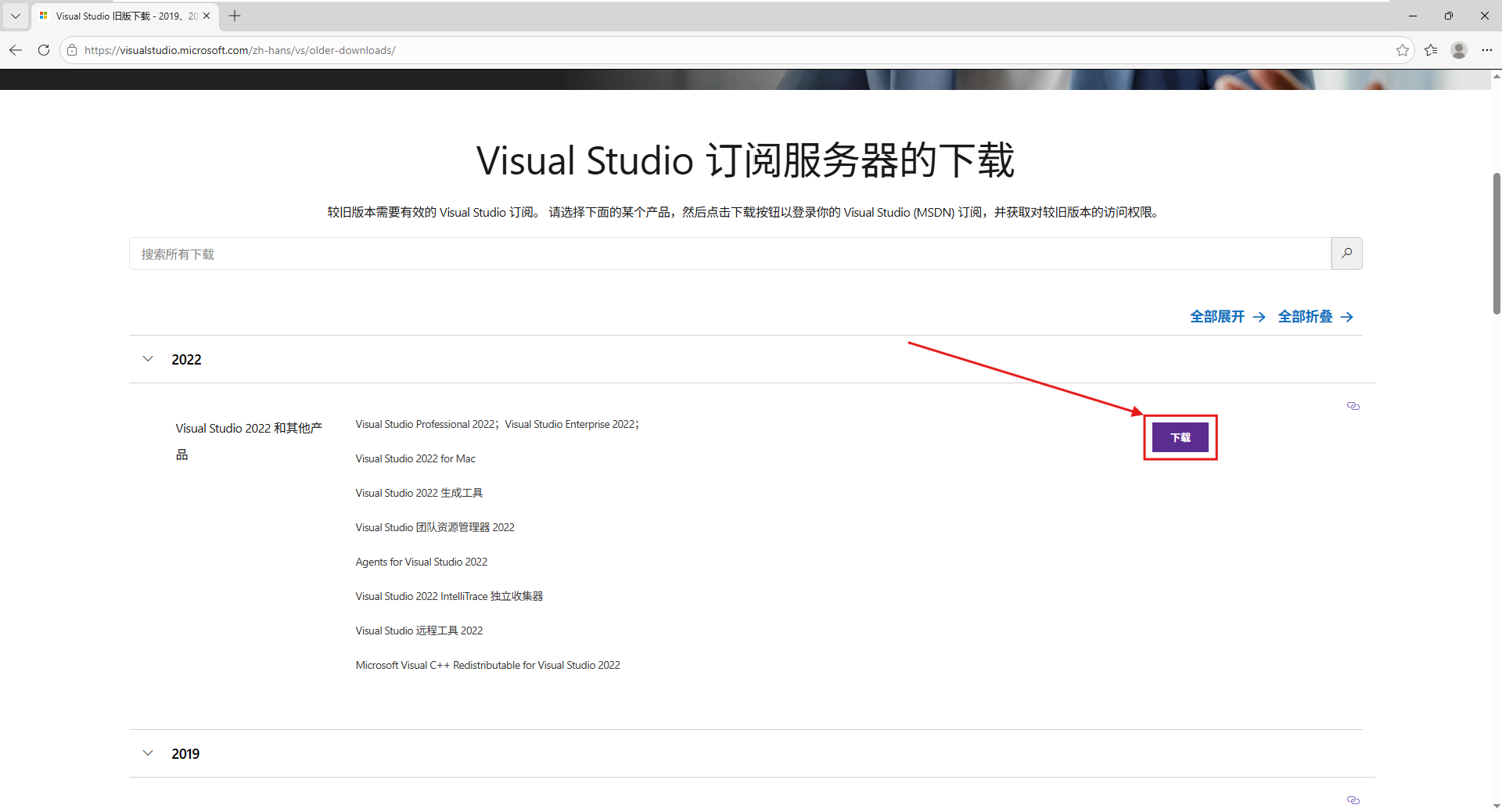Click Visual Studio 远程工具 2022 text
This screenshot has width=1502, height=812.
[x=419, y=631]
